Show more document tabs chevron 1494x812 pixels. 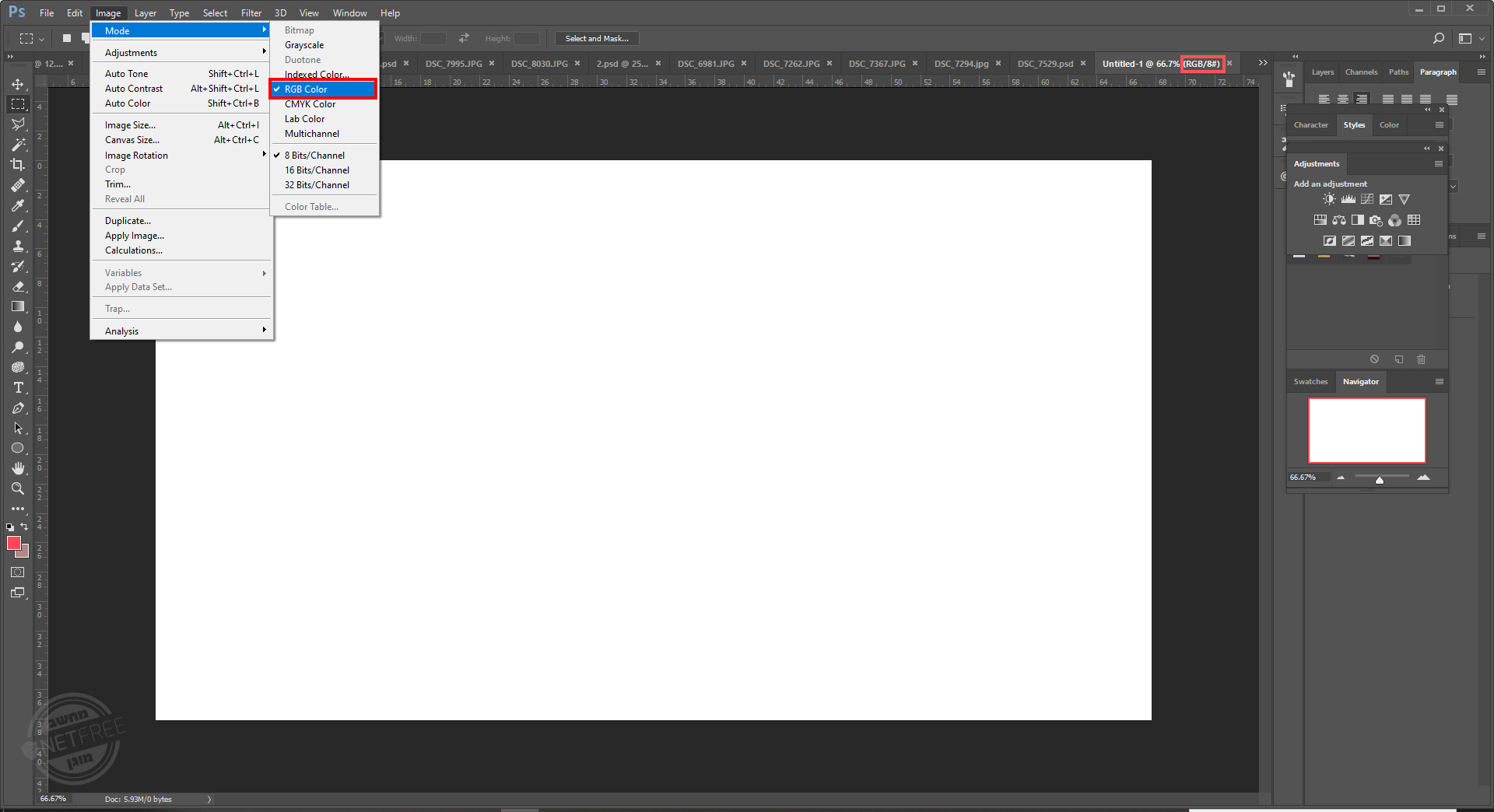(1263, 63)
